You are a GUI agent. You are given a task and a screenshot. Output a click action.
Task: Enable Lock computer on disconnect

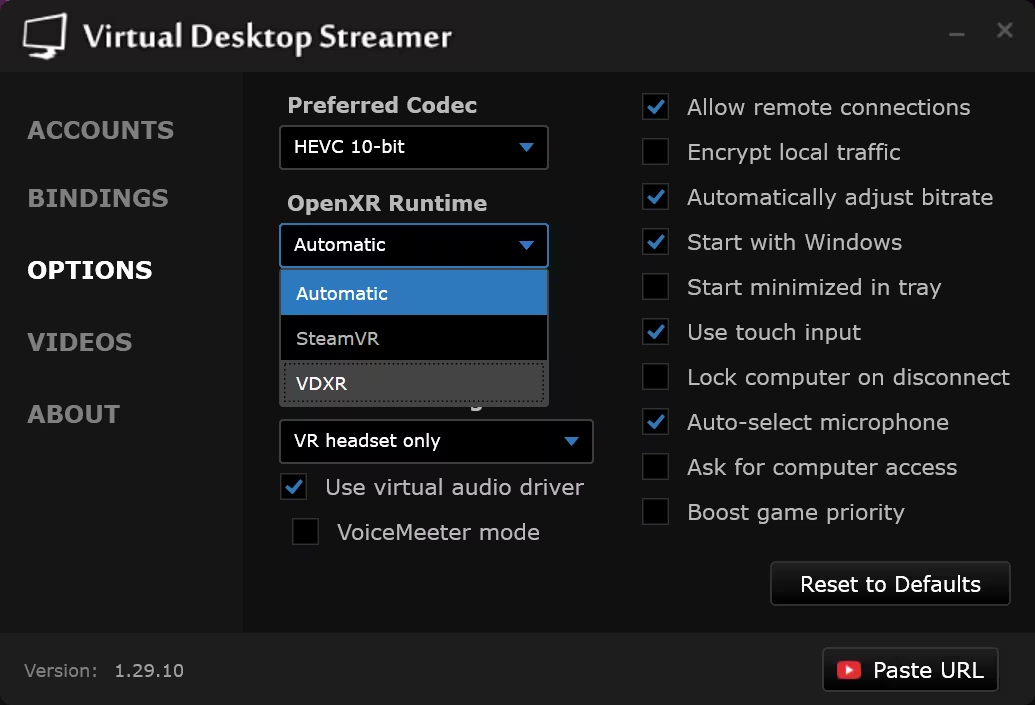click(655, 377)
